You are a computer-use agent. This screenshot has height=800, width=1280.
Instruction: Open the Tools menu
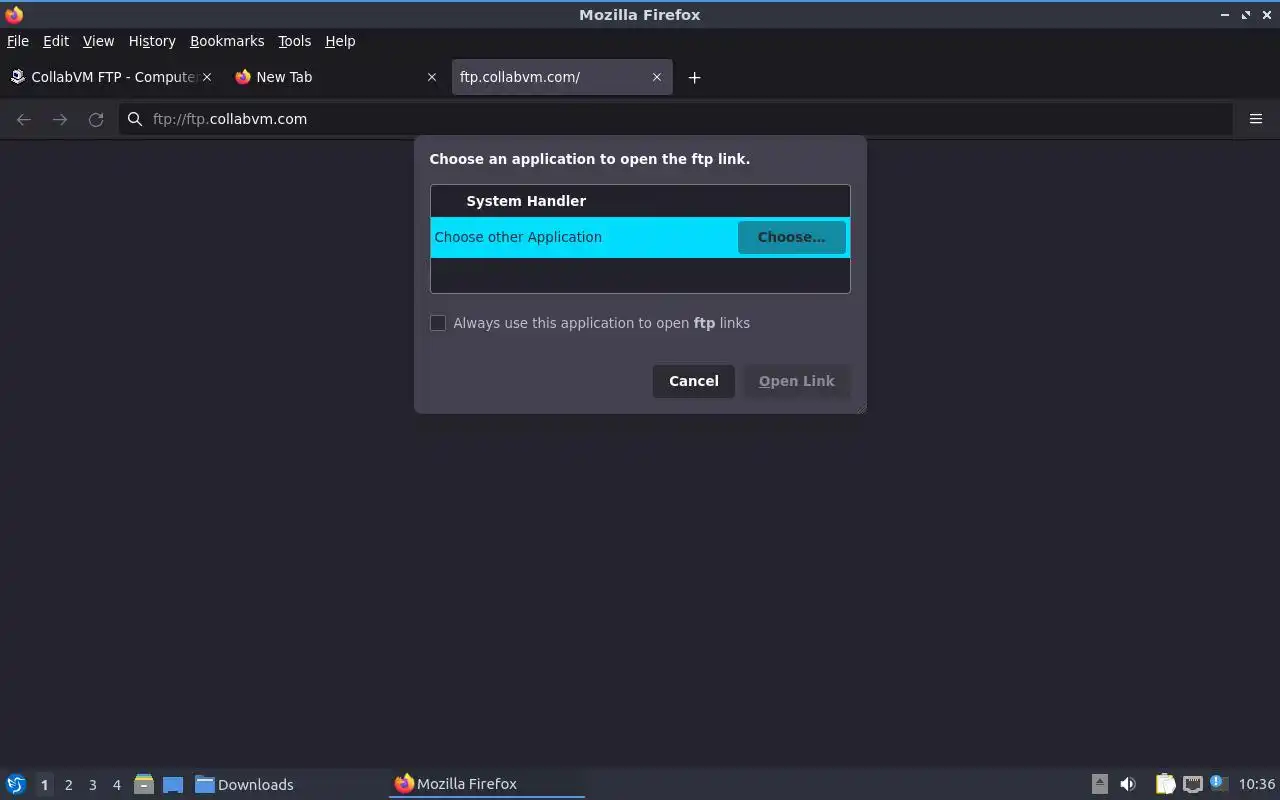click(294, 41)
